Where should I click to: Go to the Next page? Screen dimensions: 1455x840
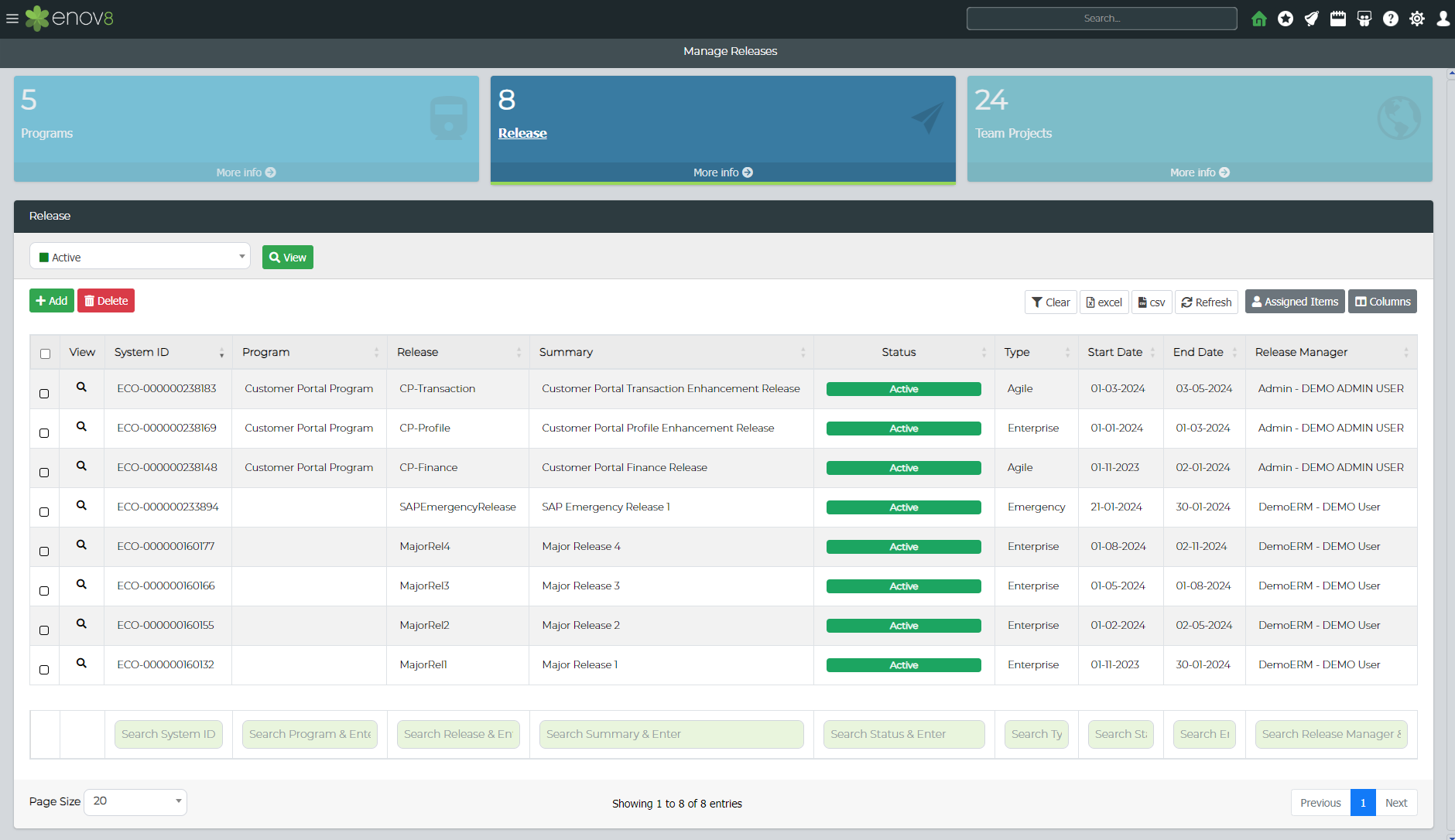1396,803
